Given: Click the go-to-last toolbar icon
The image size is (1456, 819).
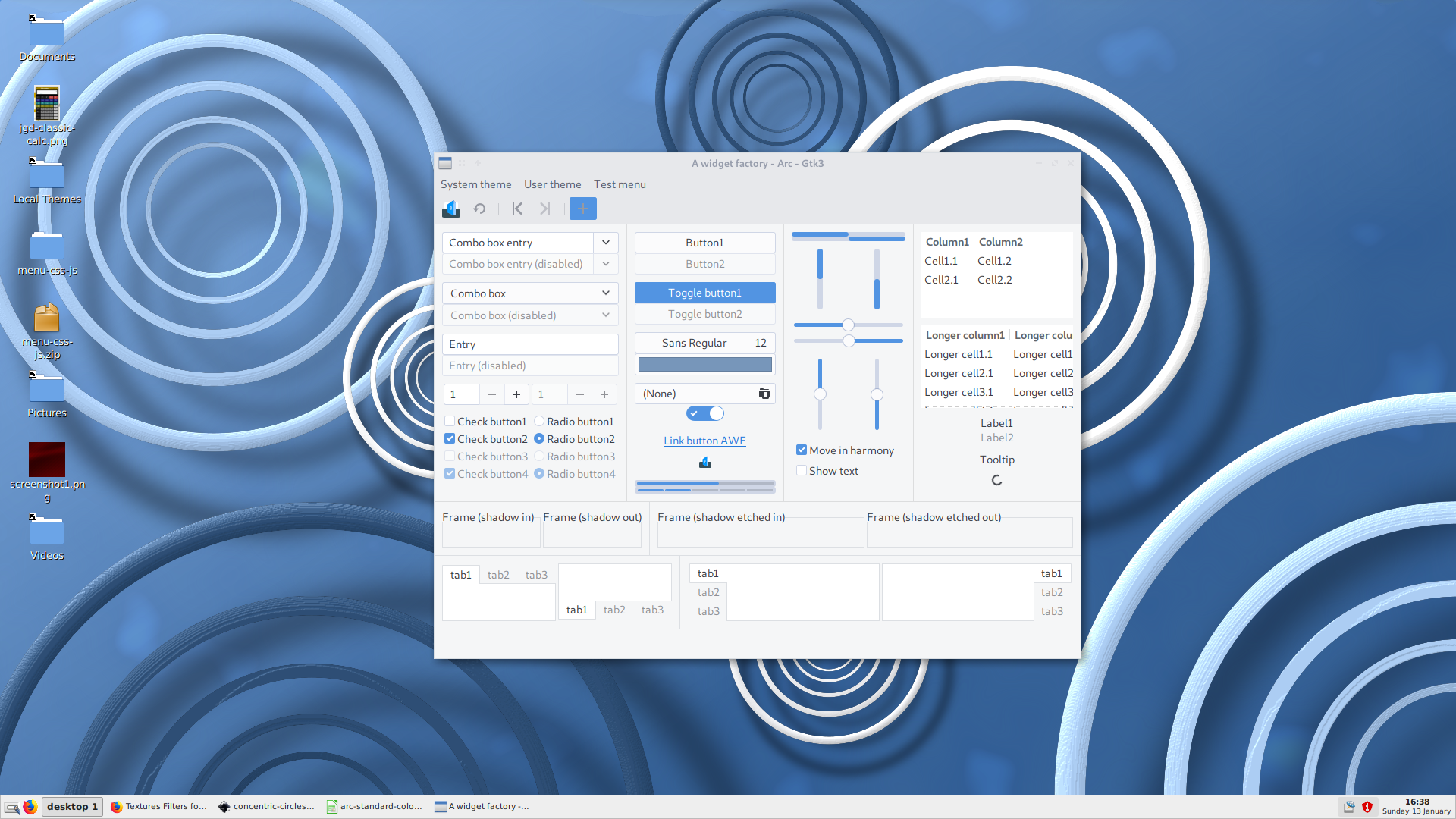Looking at the screenshot, I should (544, 209).
